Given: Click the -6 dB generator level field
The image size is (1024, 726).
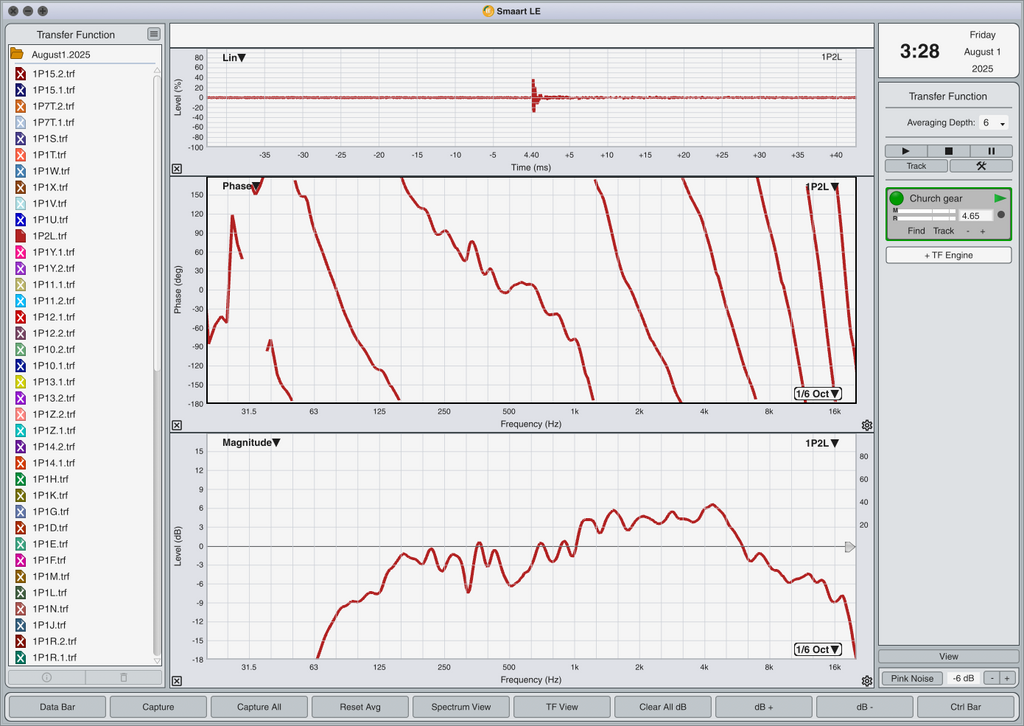Looking at the screenshot, I should pos(963,678).
